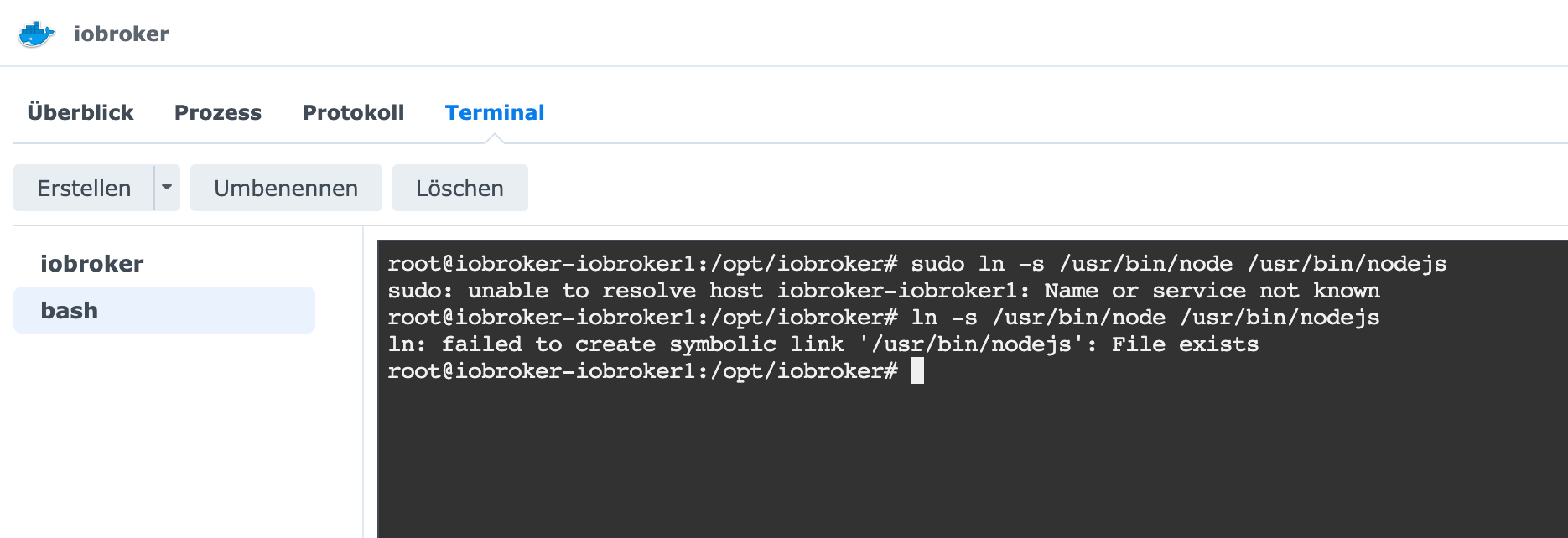
Task: Hit the Löschen button
Action: [459, 189]
